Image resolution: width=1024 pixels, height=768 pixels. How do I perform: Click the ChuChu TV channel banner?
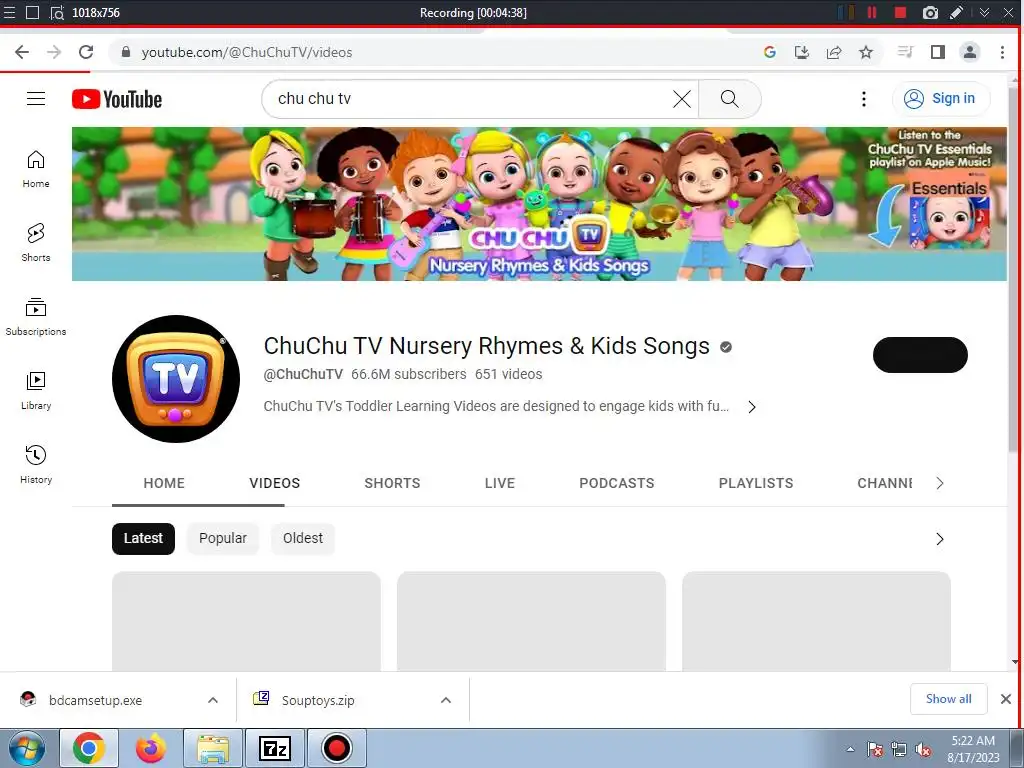click(539, 204)
